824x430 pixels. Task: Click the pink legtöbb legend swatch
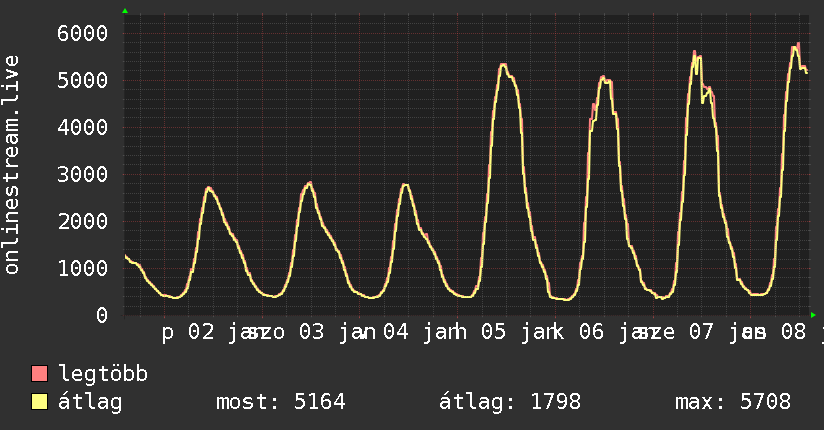click(x=39, y=373)
